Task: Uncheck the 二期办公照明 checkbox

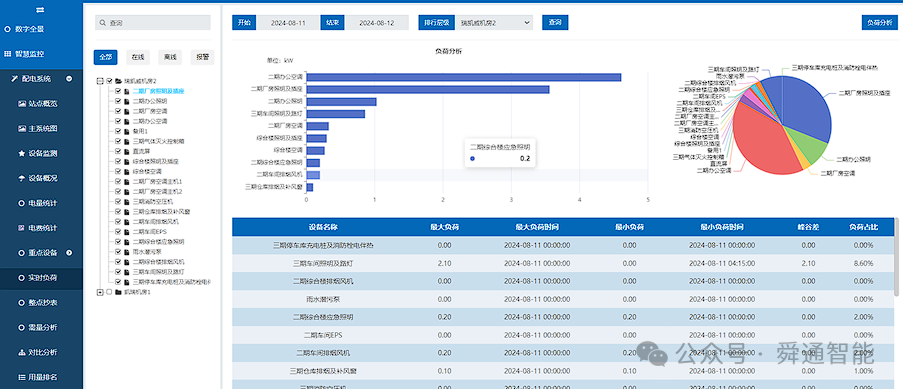Action: click(x=118, y=101)
